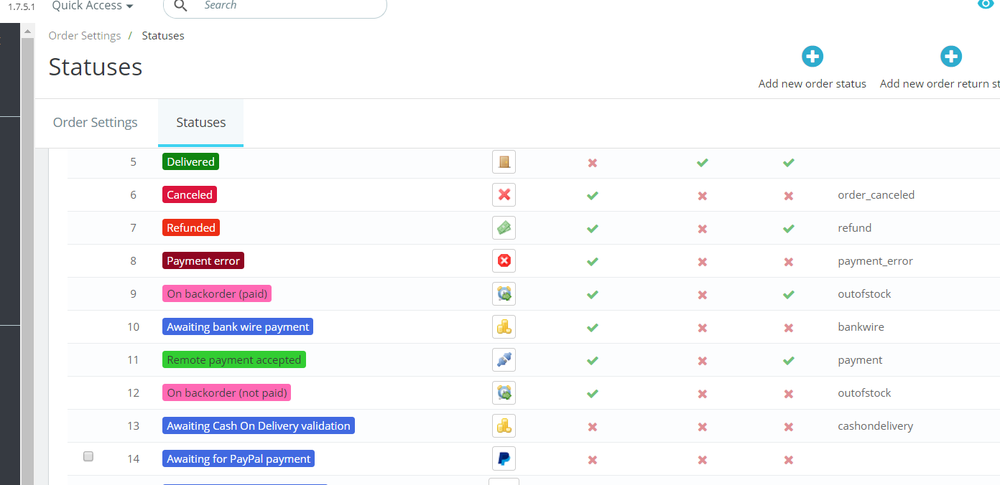Click the Payment error status icon
This screenshot has width=1000, height=485.
504,261
